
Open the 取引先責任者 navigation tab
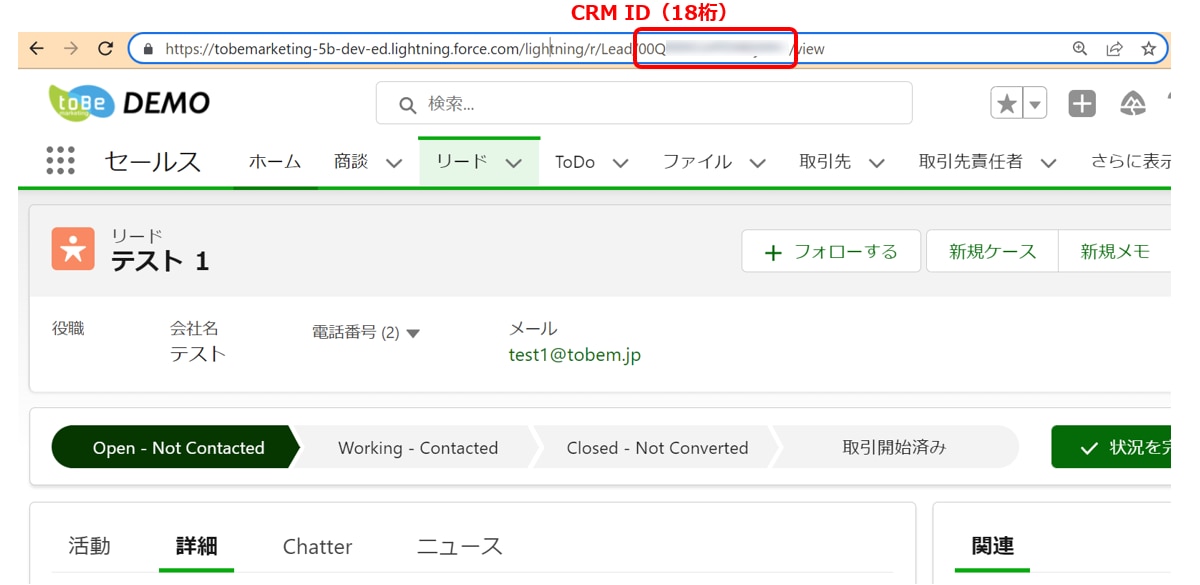(971, 161)
